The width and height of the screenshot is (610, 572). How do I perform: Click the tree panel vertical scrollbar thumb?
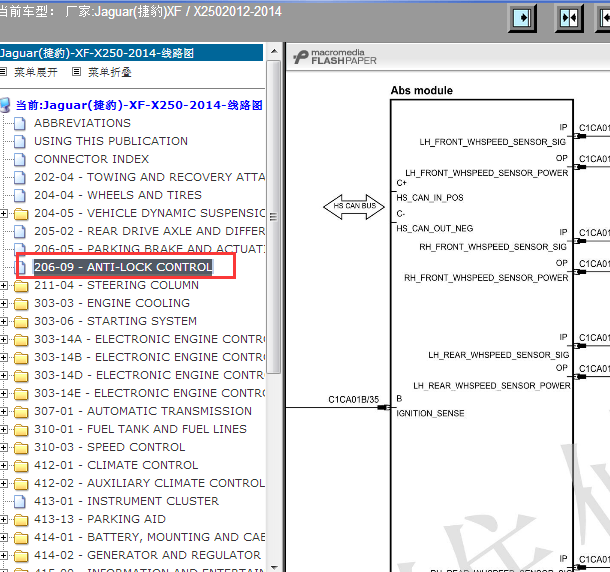click(x=274, y=216)
